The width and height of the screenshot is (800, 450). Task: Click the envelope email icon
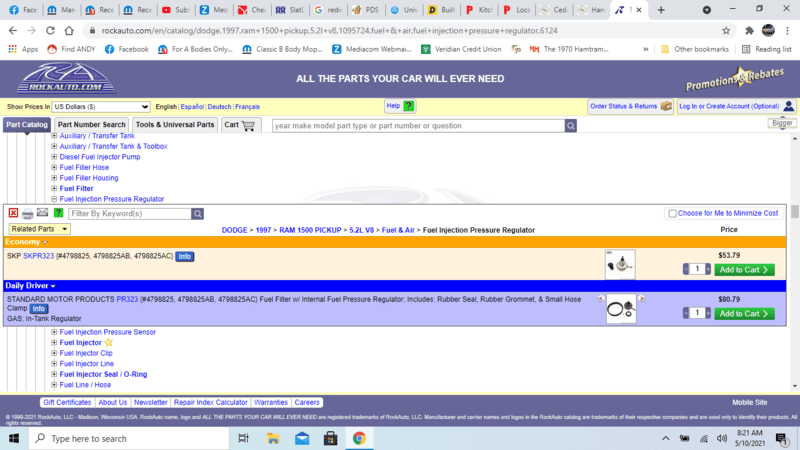click(x=42, y=213)
